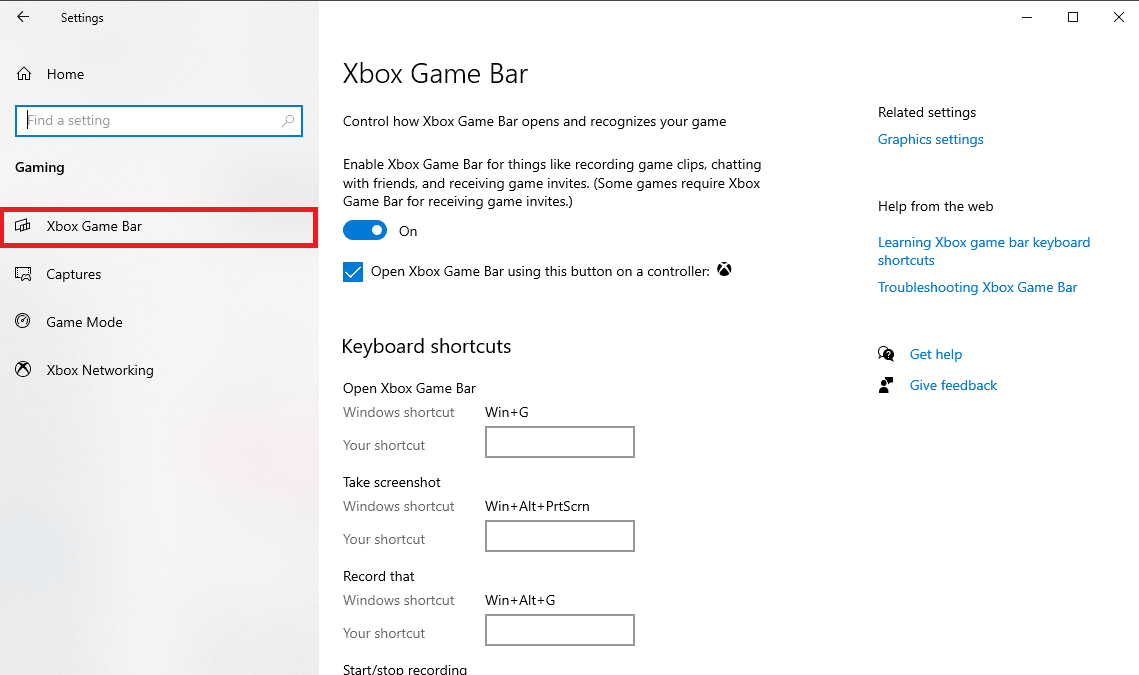
Task: Click the Xbox Game Bar page title
Action: [435, 74]
